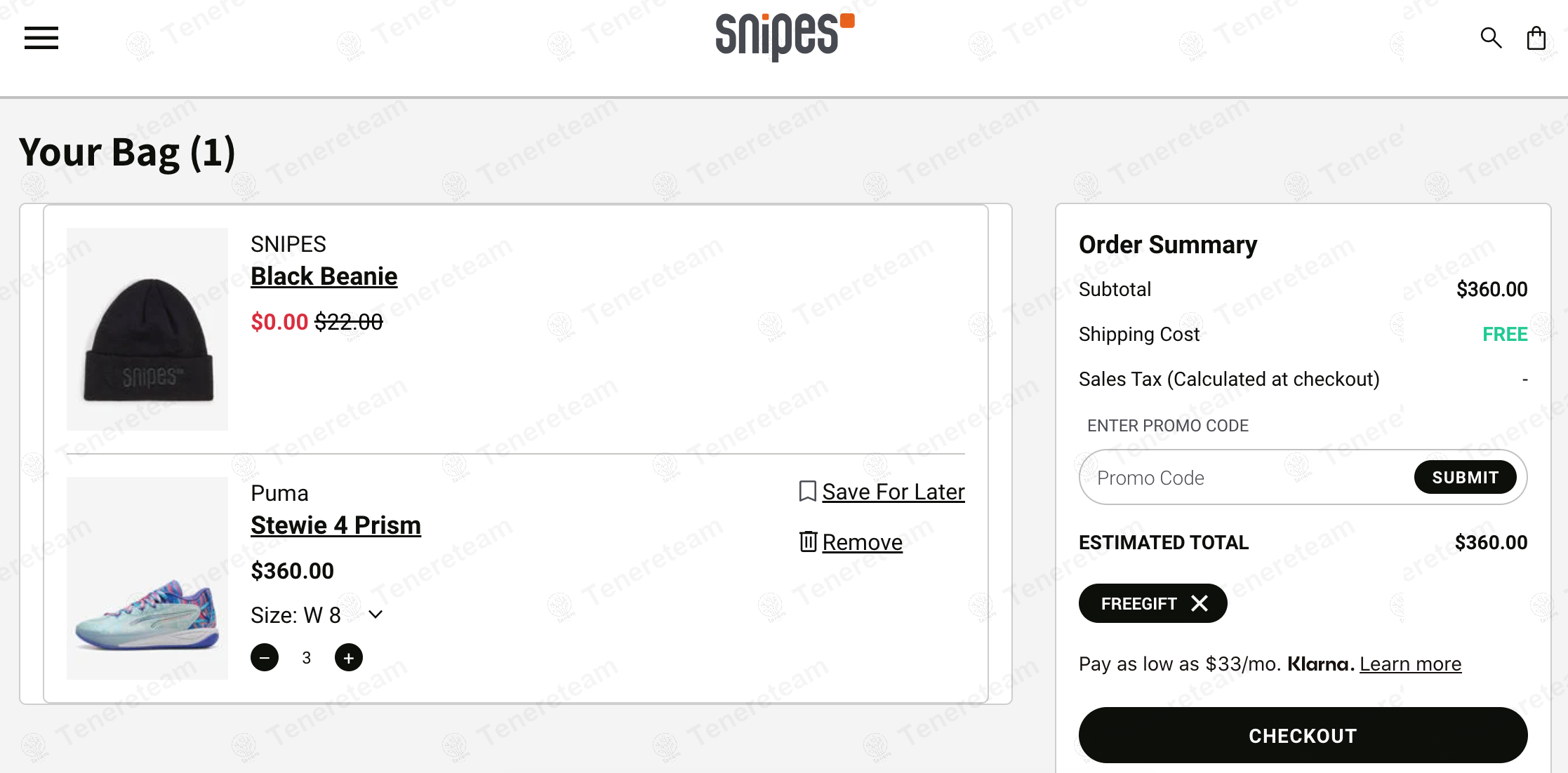This screenshot has height=773, width=1568.
Task: Open Klarna Learn more link
Action: click(x=1410, y=664)
